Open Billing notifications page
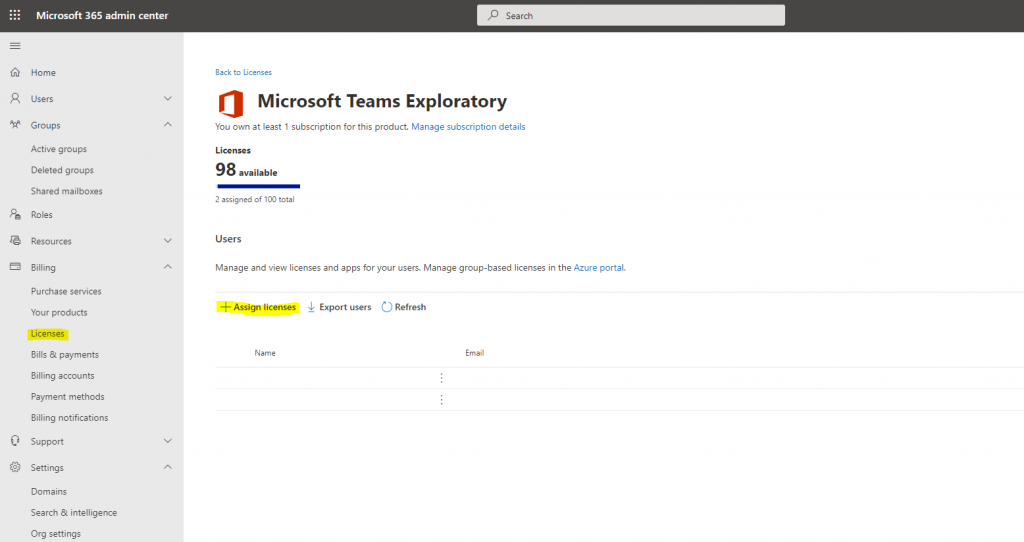This screenshot has width=1024, height=542. point(69,418)
